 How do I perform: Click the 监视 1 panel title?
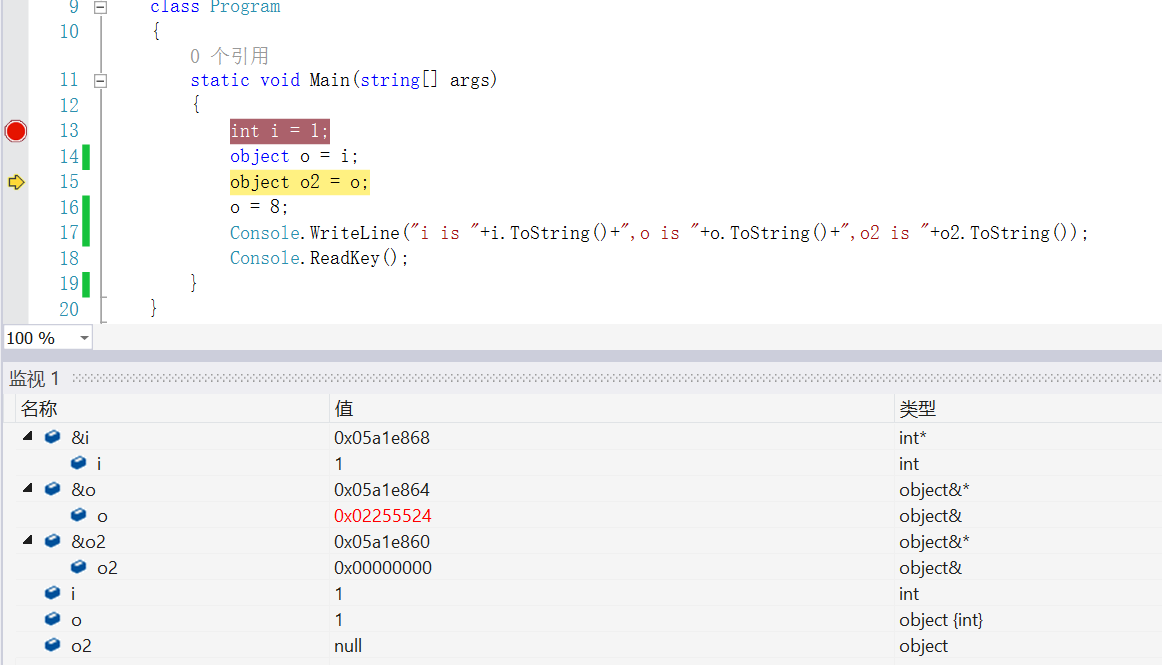click(34, 379)
